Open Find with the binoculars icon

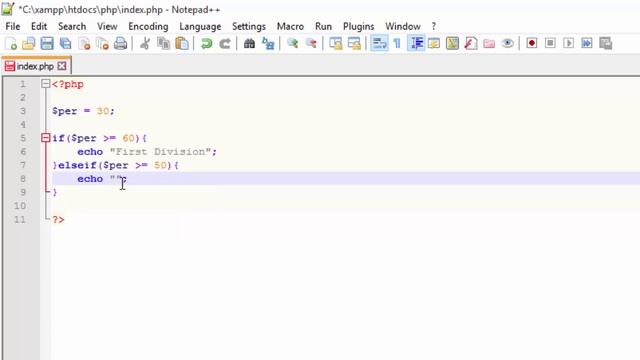click(249, 43)
